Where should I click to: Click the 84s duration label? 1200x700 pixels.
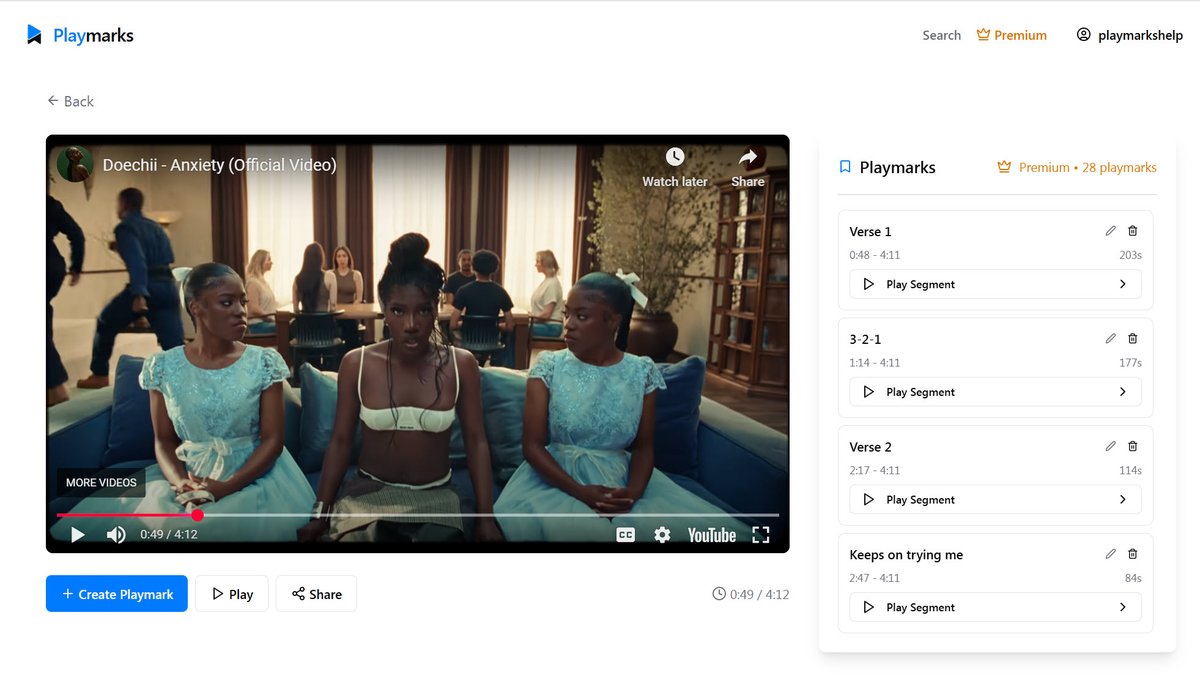[x=1133, y=578]
